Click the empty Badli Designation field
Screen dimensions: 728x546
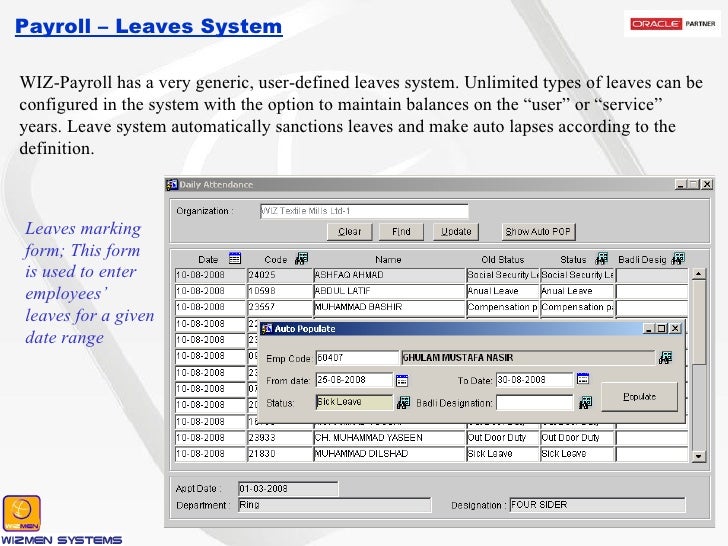point(534,402)
